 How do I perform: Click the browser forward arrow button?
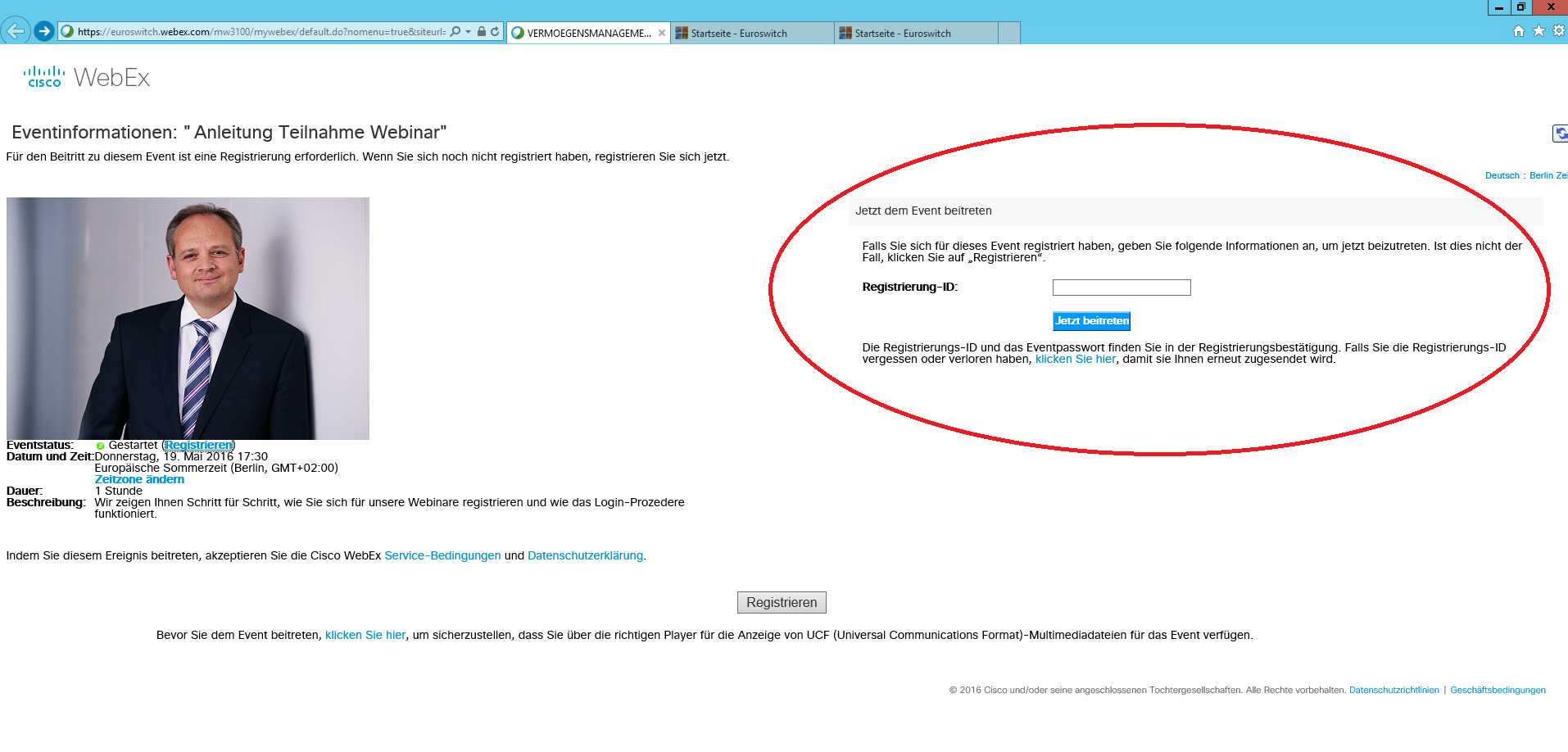pos(44,31)
